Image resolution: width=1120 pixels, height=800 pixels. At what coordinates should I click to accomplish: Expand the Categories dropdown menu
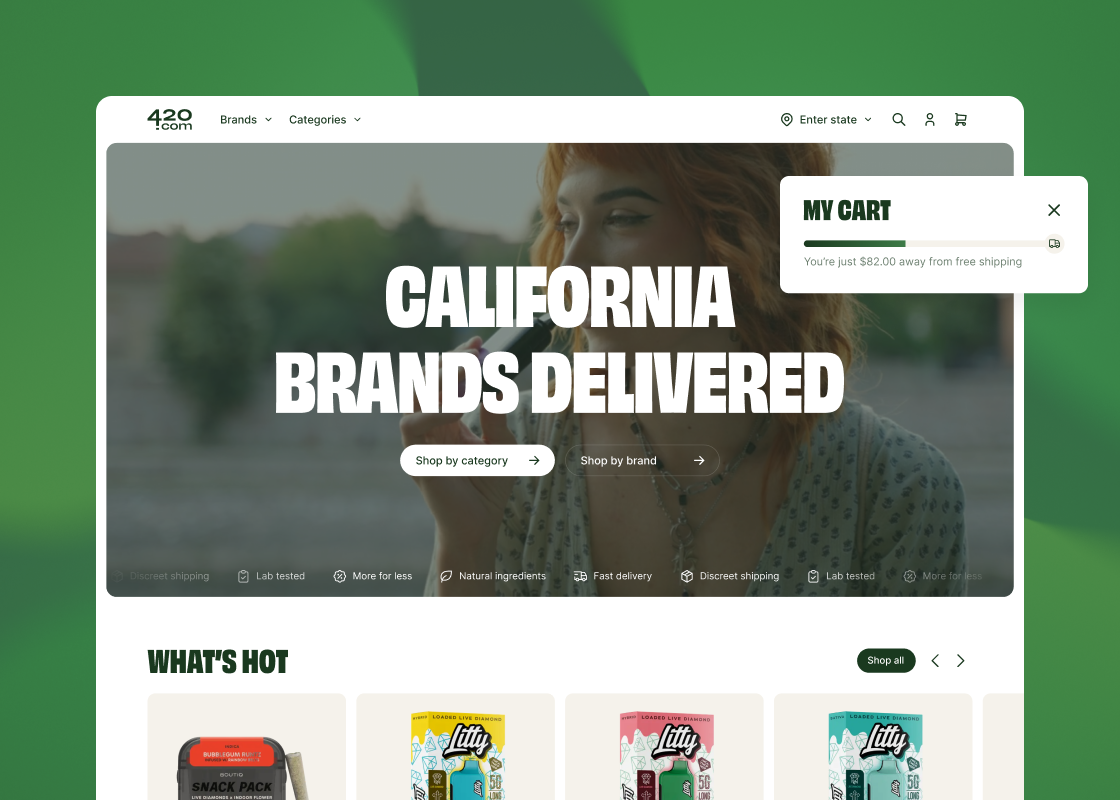point(325,119)
